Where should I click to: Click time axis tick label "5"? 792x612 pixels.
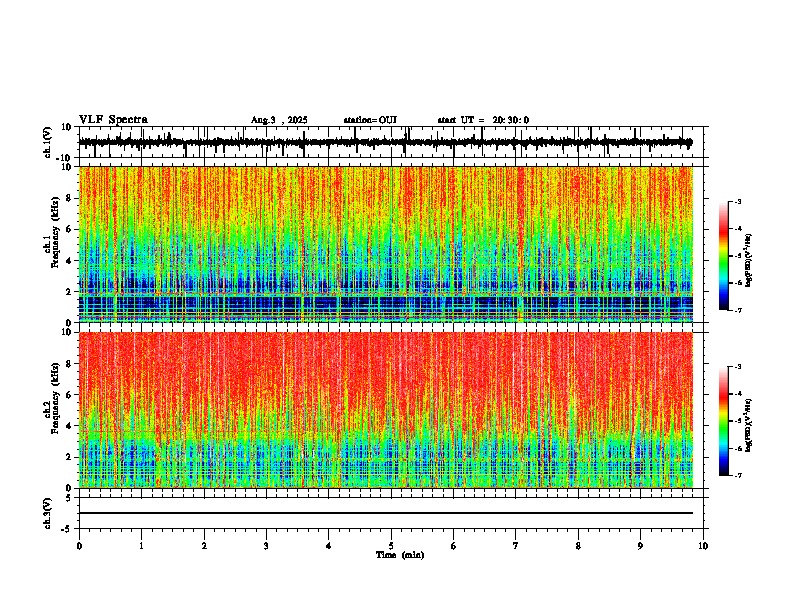[391, 546]
